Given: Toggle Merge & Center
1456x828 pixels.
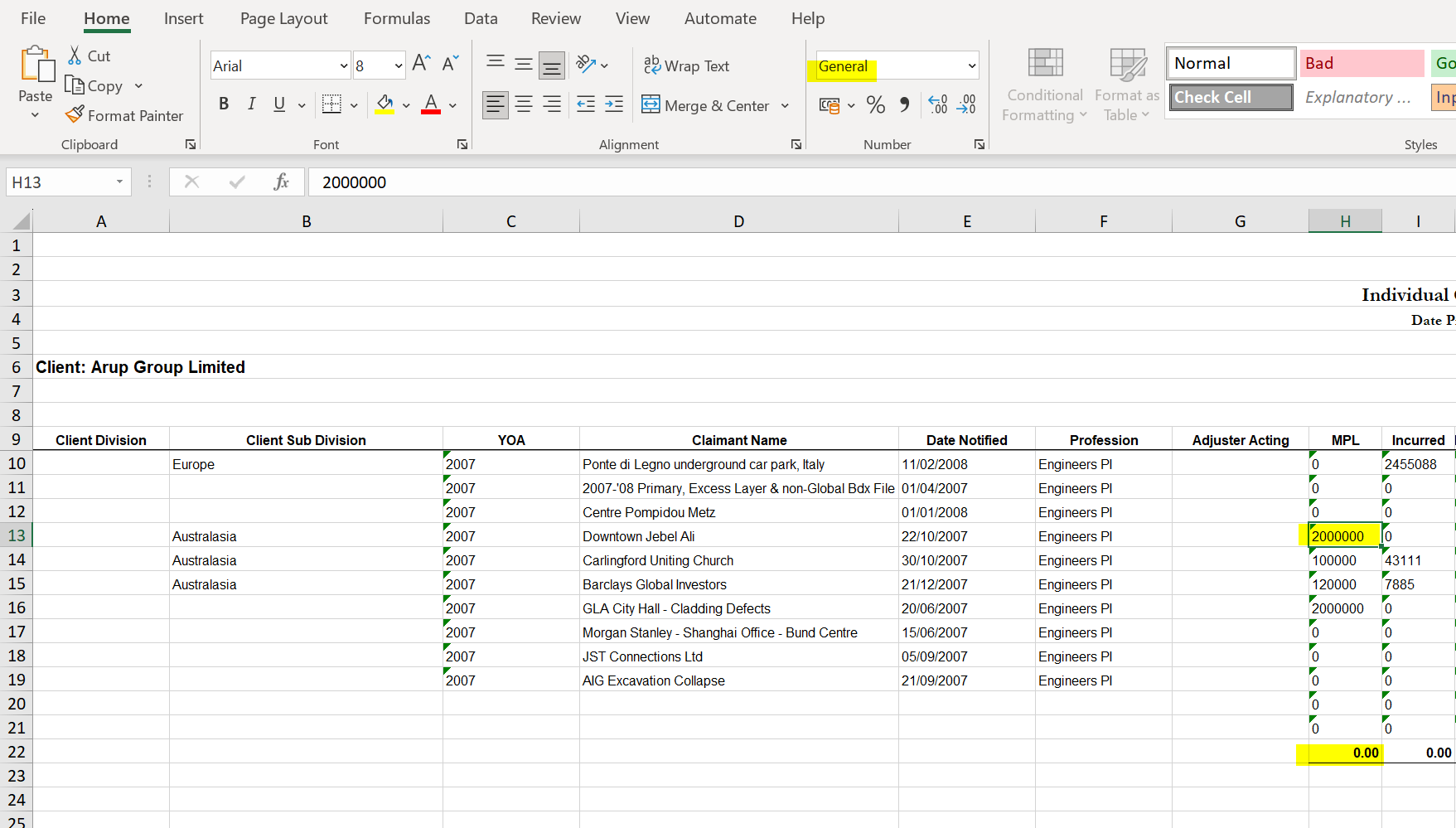Looking at the screenshot, I should pyautogui.click(x=706, y=105).
